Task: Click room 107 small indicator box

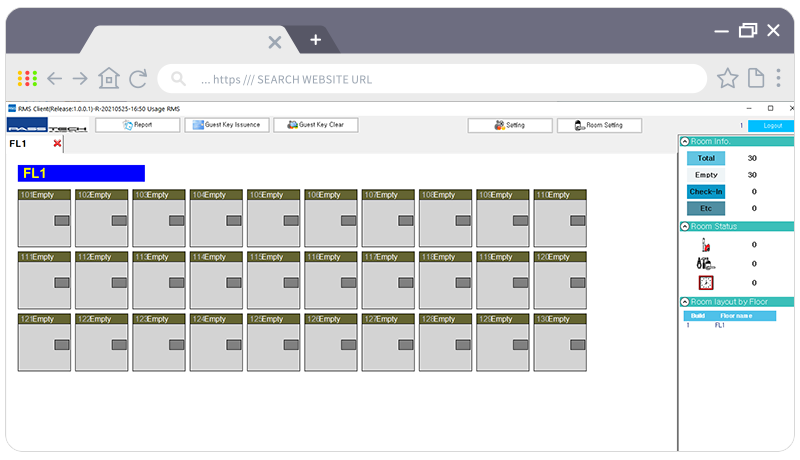Action: click(x=406, y=221)
